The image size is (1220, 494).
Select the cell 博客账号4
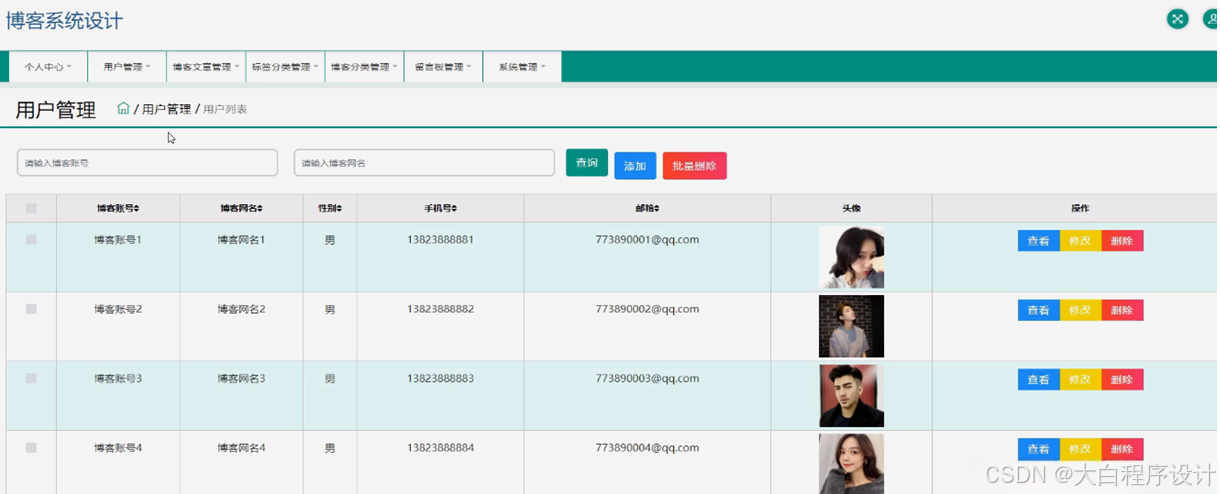coord(118,448)
